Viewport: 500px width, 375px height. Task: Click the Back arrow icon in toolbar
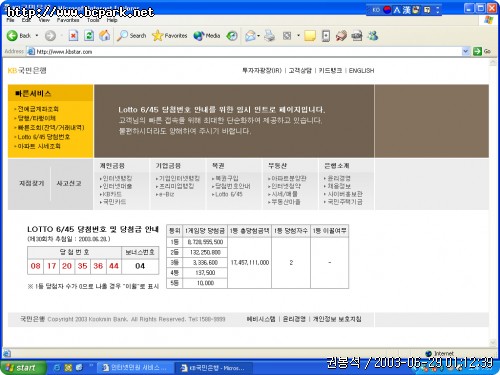click(12, 35)
